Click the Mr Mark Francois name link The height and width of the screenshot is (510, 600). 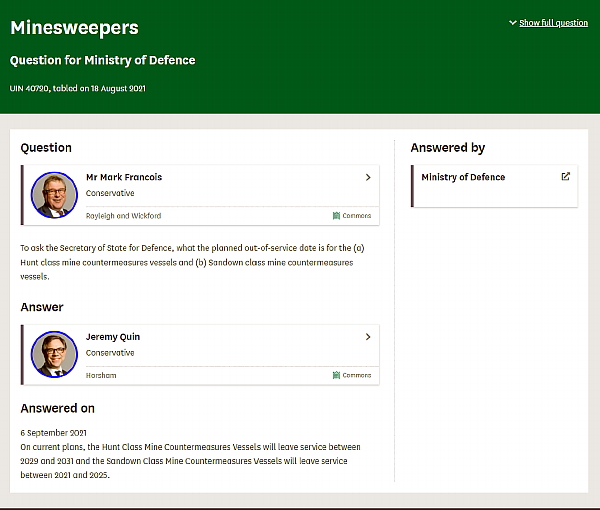[124, 177]
